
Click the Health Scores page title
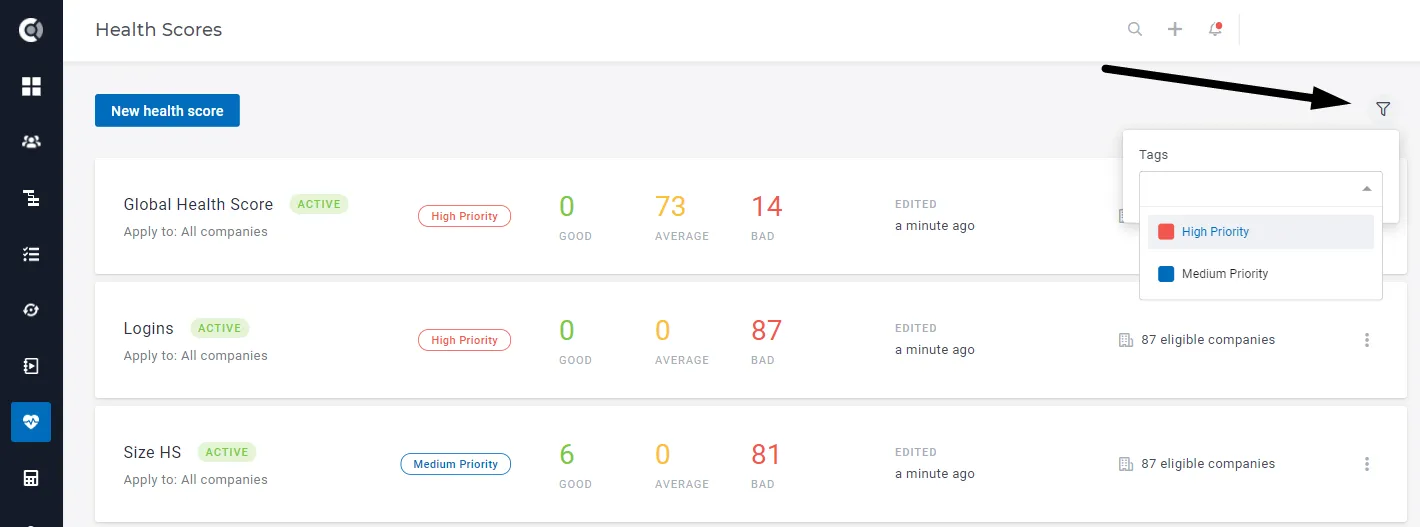click(159, 30)
